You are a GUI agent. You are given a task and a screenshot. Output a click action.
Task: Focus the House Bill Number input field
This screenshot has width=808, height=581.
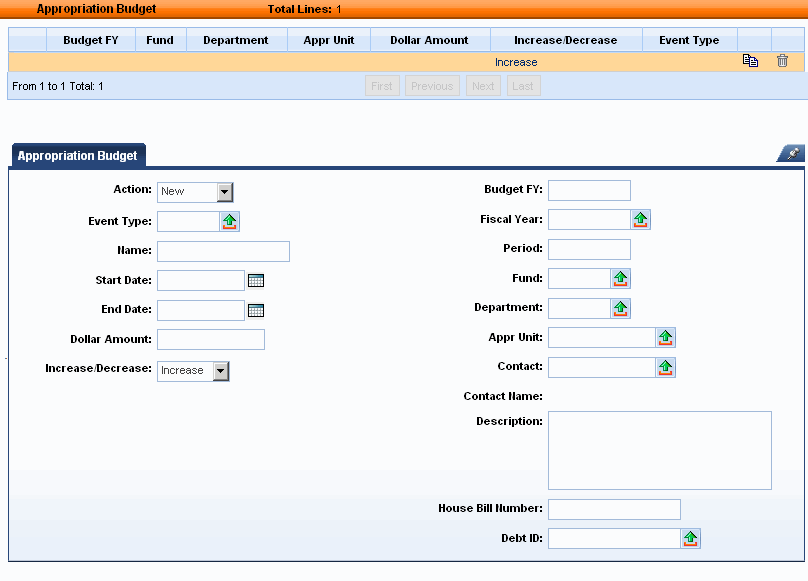tap(614, 509)
